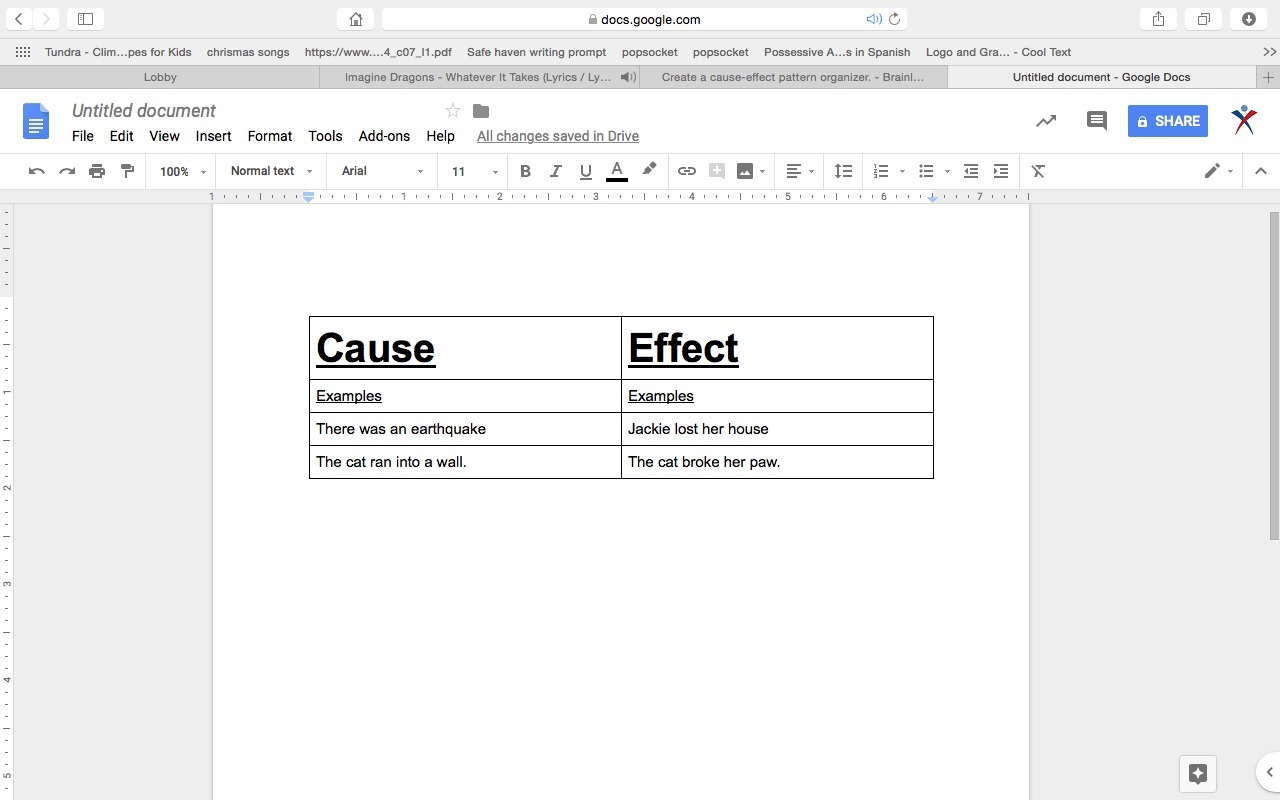Click the docs.google.com address bar
The height and width of the screenshot is (800, 1280).
645,19
